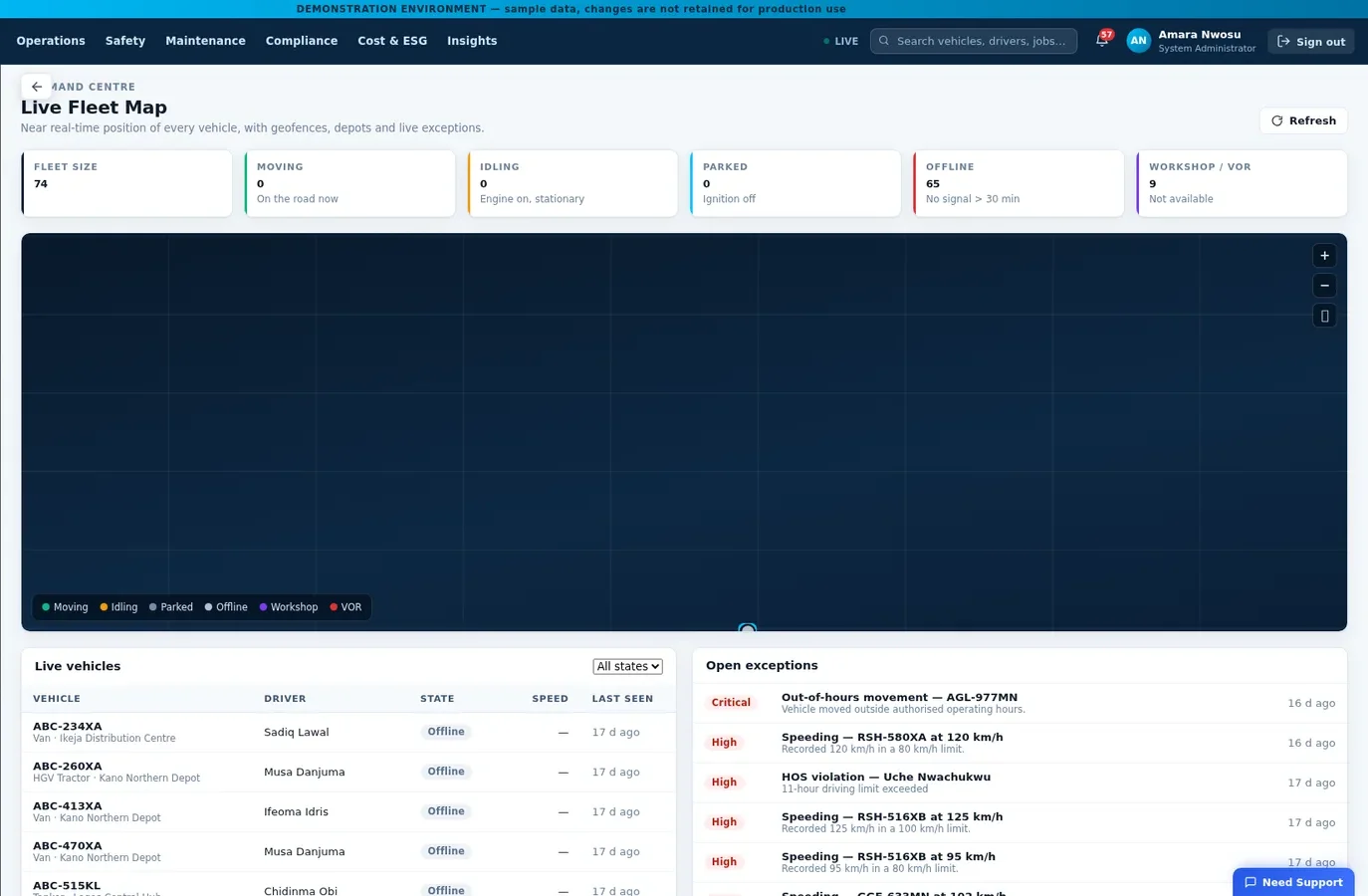Focus the search vehicles, drivers, jobs field

(974, 41)
